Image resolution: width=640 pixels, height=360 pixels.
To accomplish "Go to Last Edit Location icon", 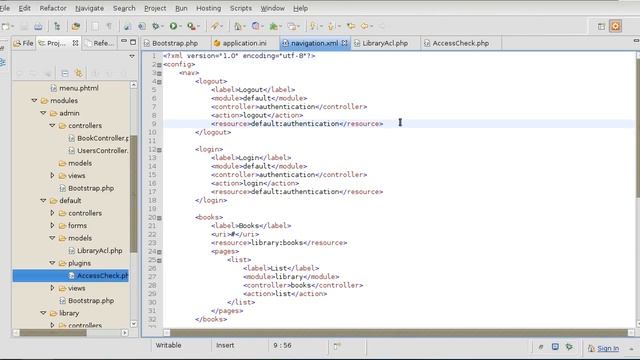I will click(x=351, y=27).
